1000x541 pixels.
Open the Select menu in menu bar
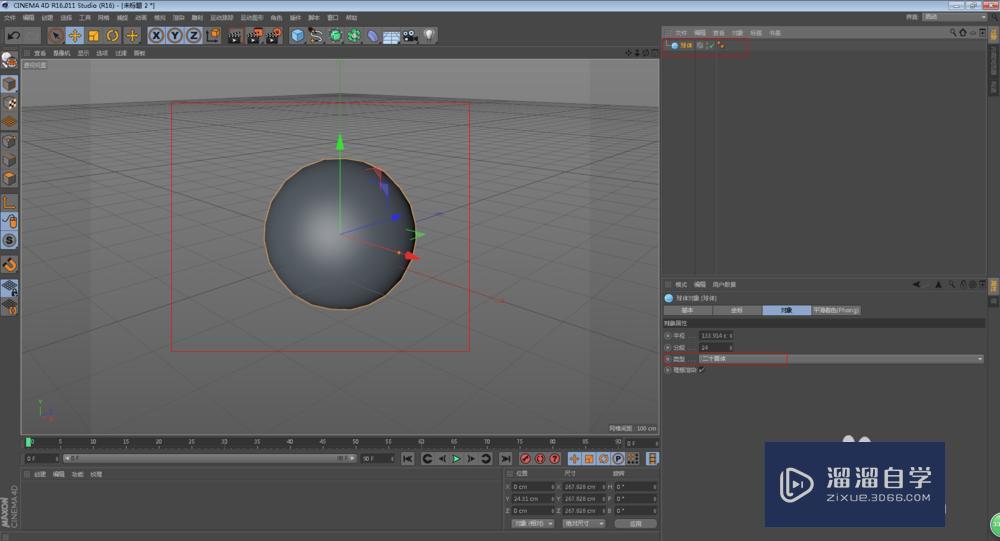(66, 18)
